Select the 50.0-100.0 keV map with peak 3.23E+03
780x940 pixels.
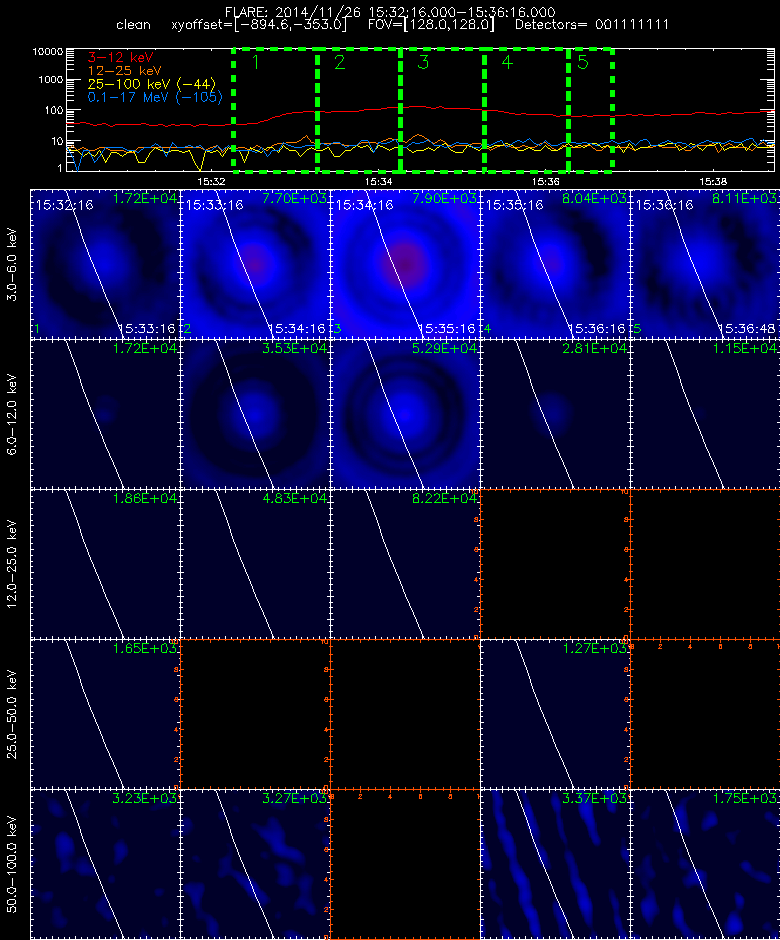(x=105, y=864)
